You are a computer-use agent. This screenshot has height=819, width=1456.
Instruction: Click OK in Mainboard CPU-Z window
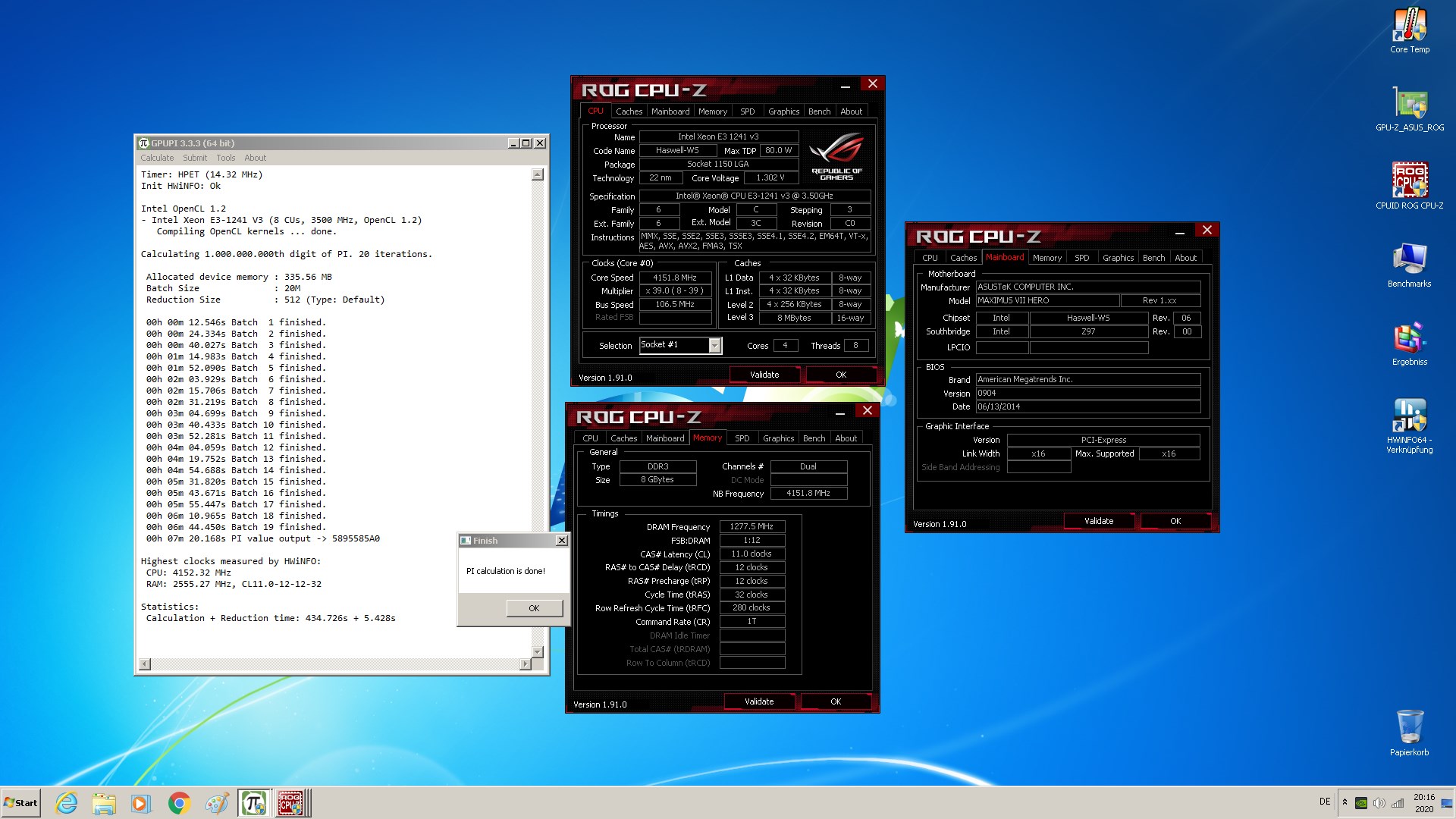(1175, 521)
